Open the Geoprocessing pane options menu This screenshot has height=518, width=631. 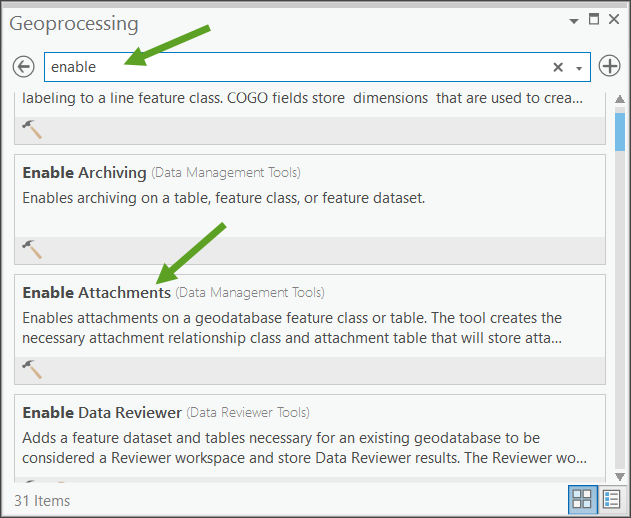click(573, 20)
